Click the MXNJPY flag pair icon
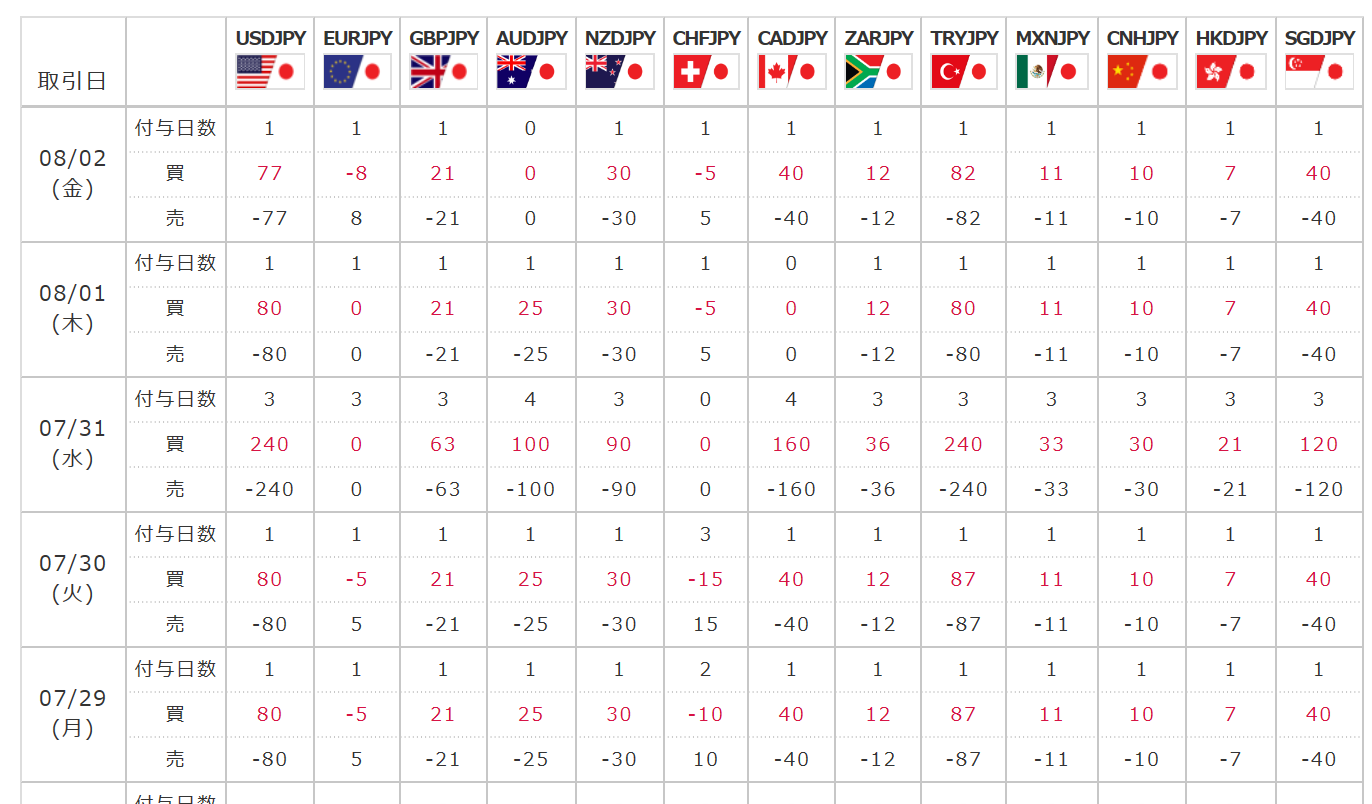 point(1052,72)
